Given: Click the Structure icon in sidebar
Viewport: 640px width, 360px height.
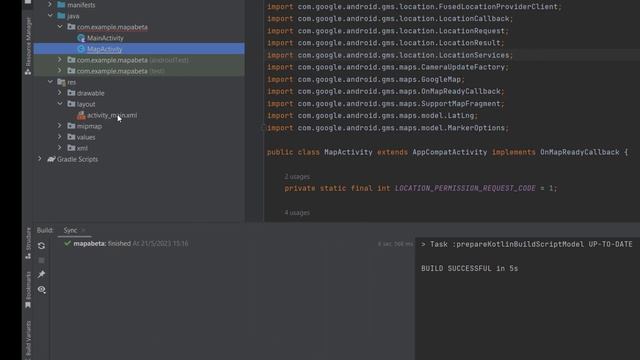Looking at the screenshot, I should [28, 256].
